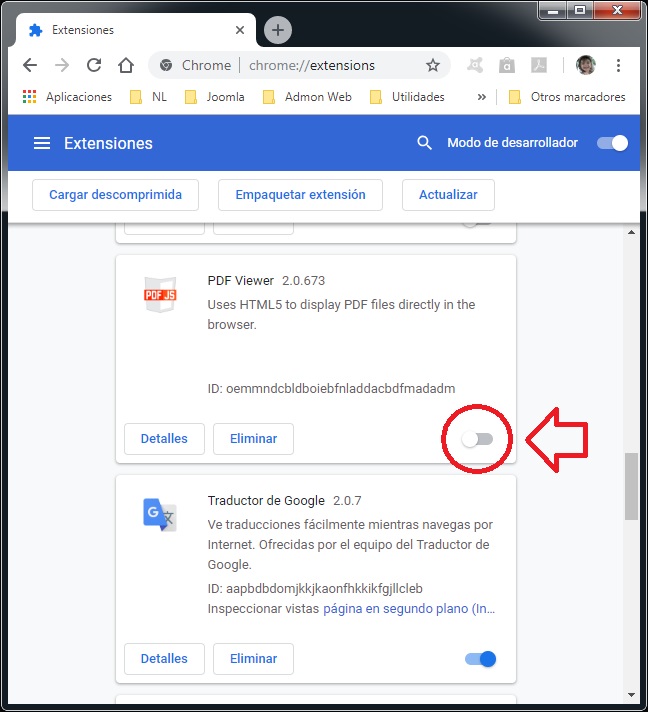Click the Actualizar button

[448, 195]
